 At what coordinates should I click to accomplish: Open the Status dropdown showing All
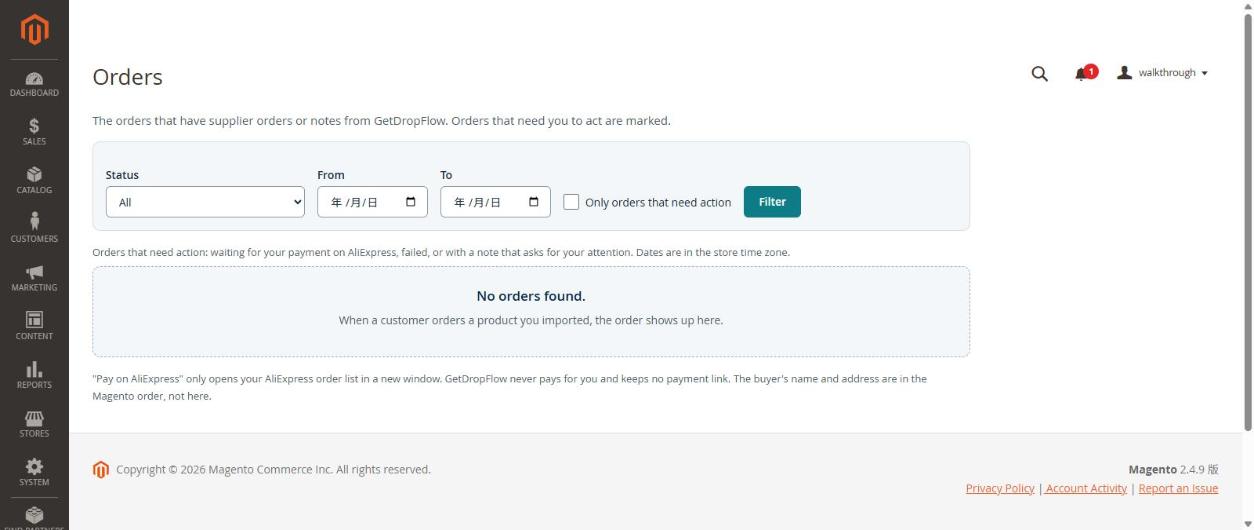pos(205,202)
